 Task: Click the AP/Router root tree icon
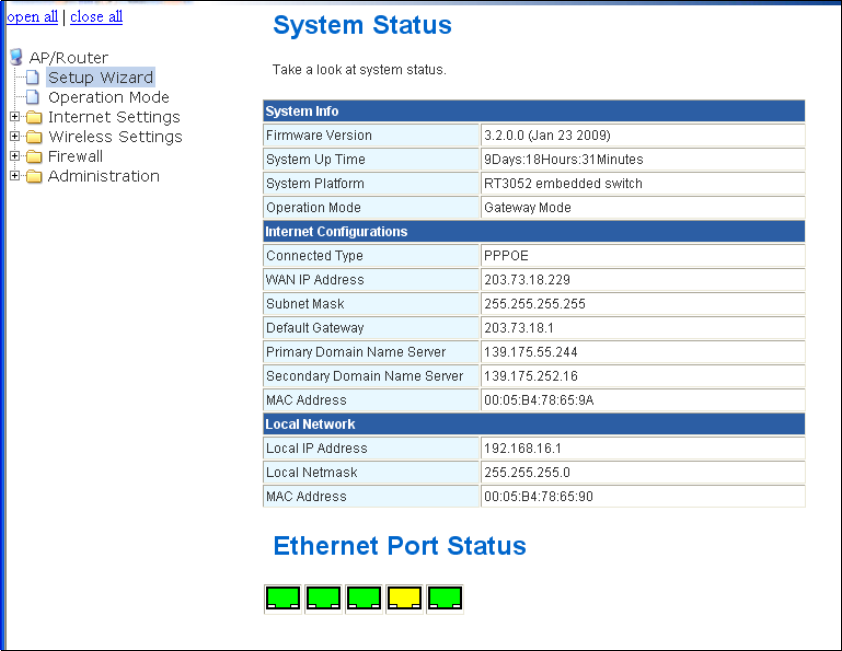[x=16, y=57]
